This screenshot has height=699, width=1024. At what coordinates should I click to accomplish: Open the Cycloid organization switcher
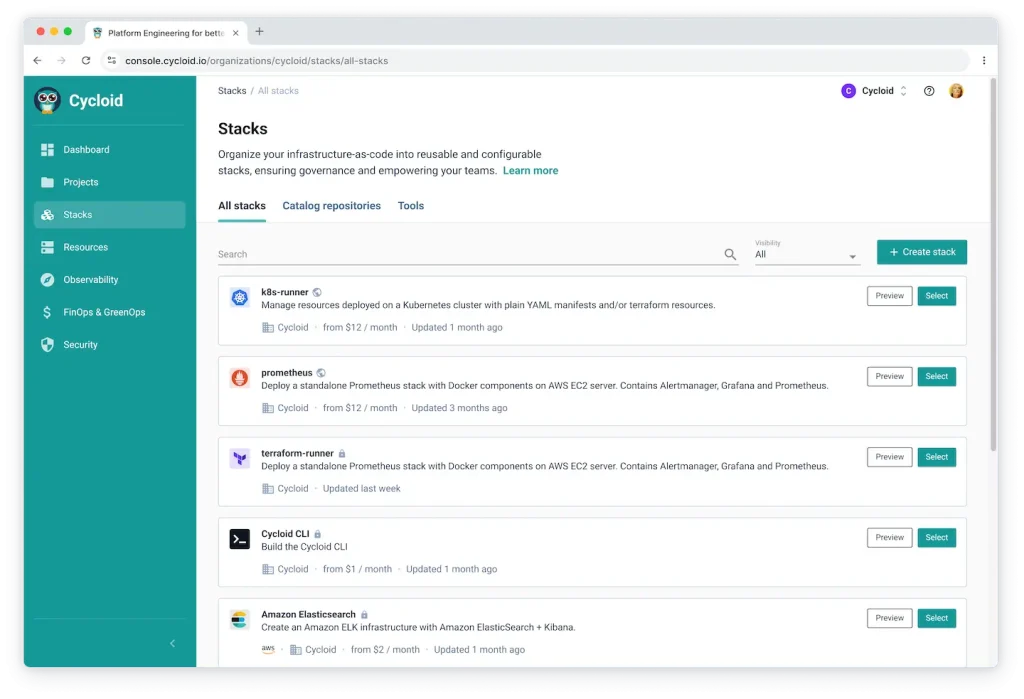pyautogui.click(x=875, y=91)
